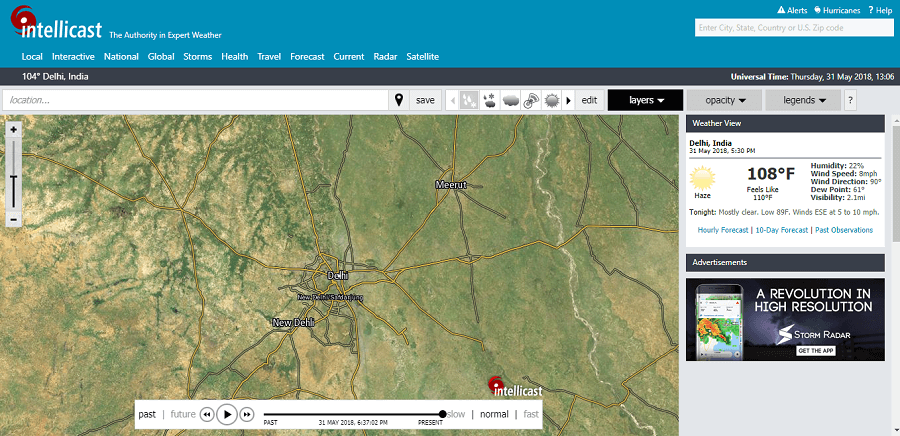
Task: Open the Forecast menu
Action: point(307,57)
